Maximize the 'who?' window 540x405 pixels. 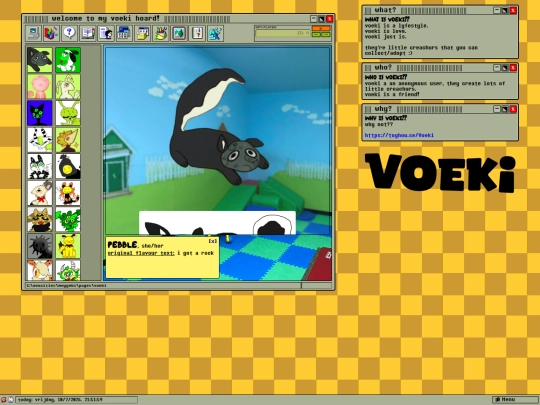[505, 68]
